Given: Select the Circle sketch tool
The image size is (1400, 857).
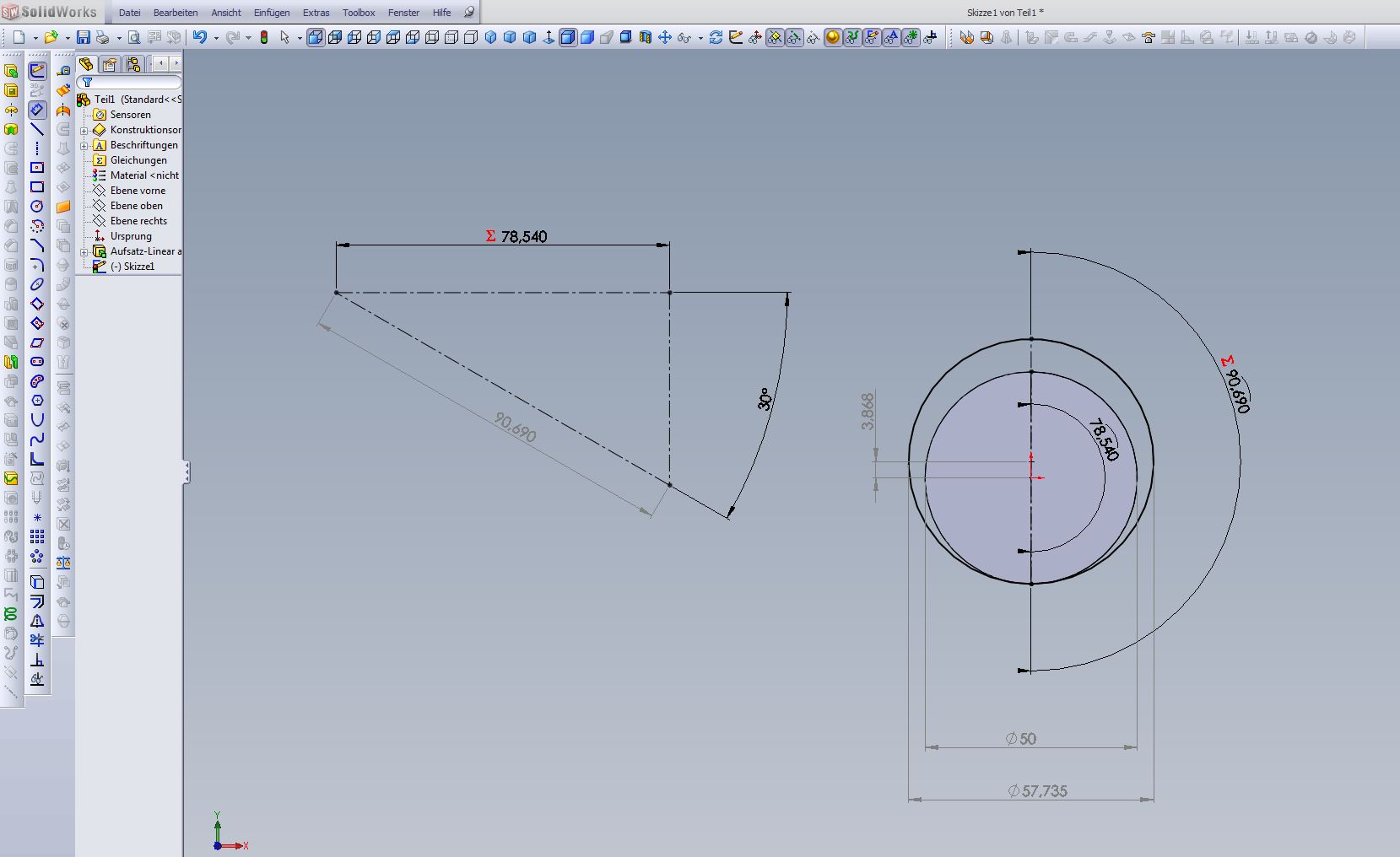Looking at the screenshot, I should [x=37, y=207].
